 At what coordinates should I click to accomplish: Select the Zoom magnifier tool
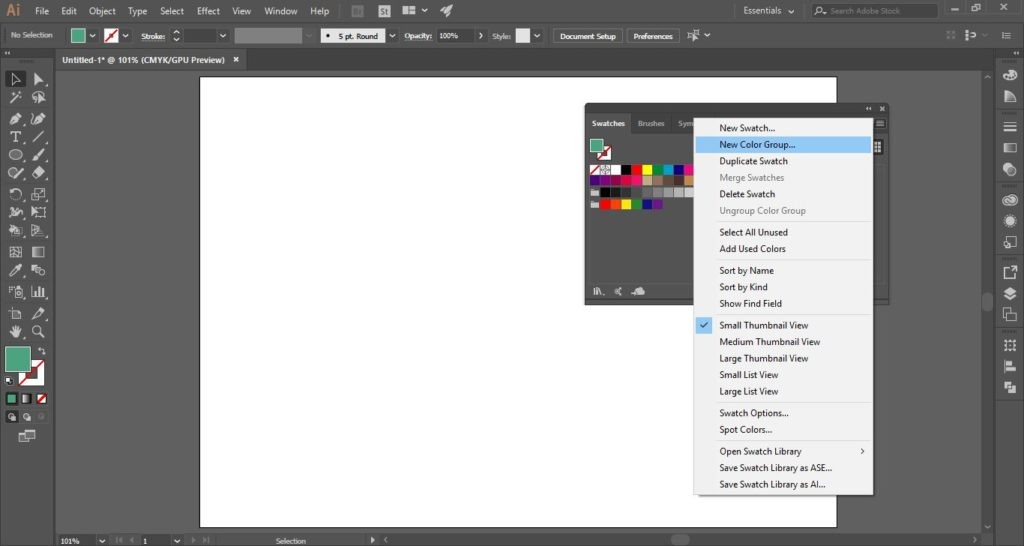point(39,332)
